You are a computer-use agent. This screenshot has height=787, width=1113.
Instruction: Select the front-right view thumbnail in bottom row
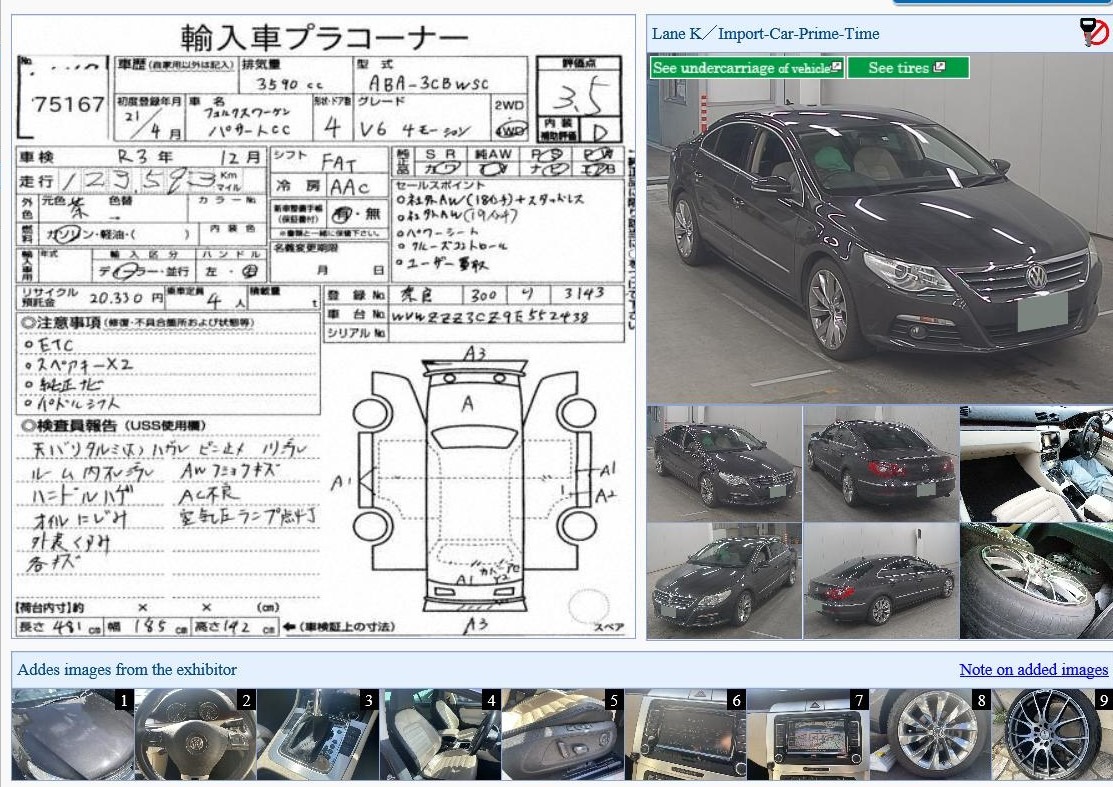pos(724,581)
